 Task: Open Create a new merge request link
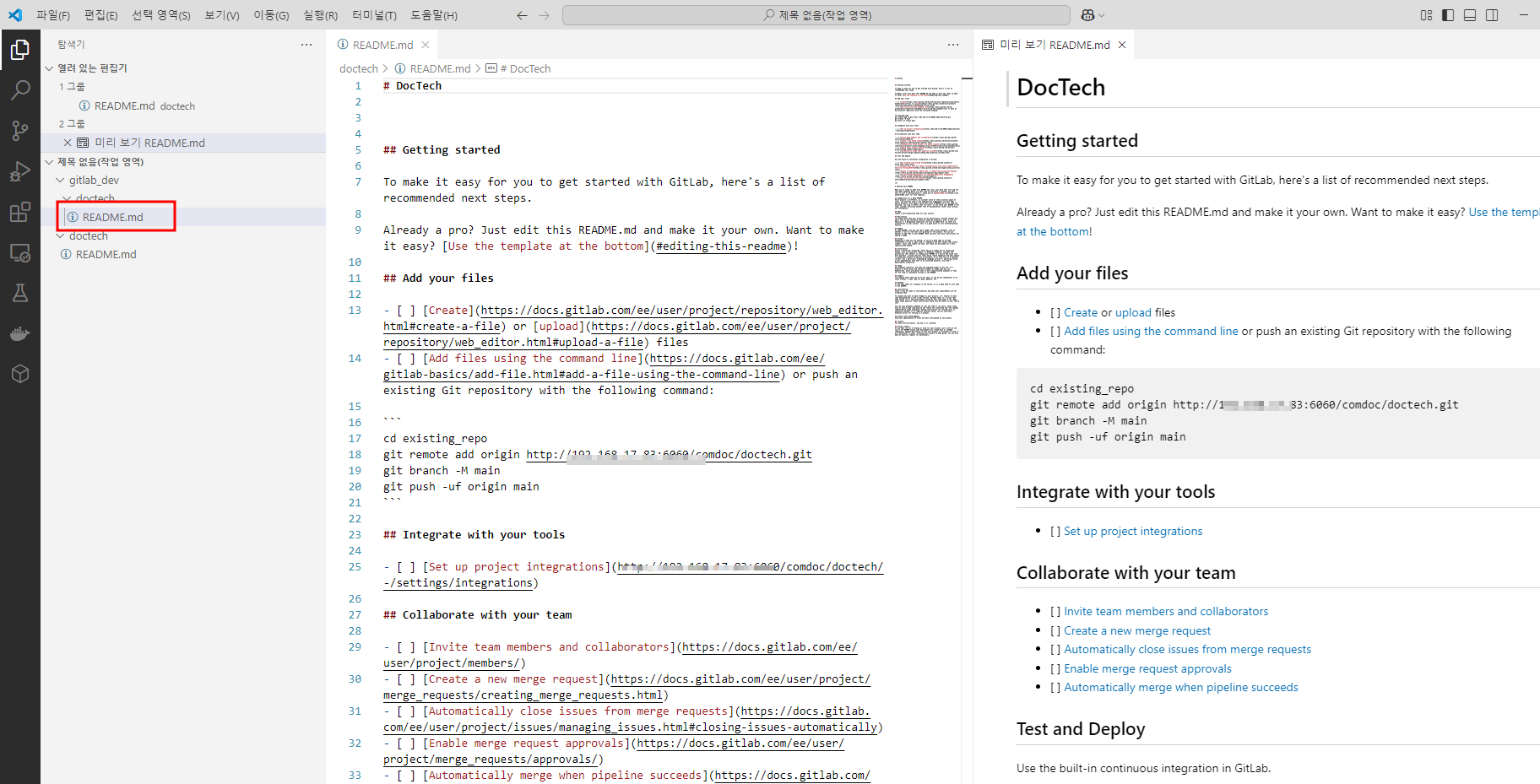(1137, 631)
